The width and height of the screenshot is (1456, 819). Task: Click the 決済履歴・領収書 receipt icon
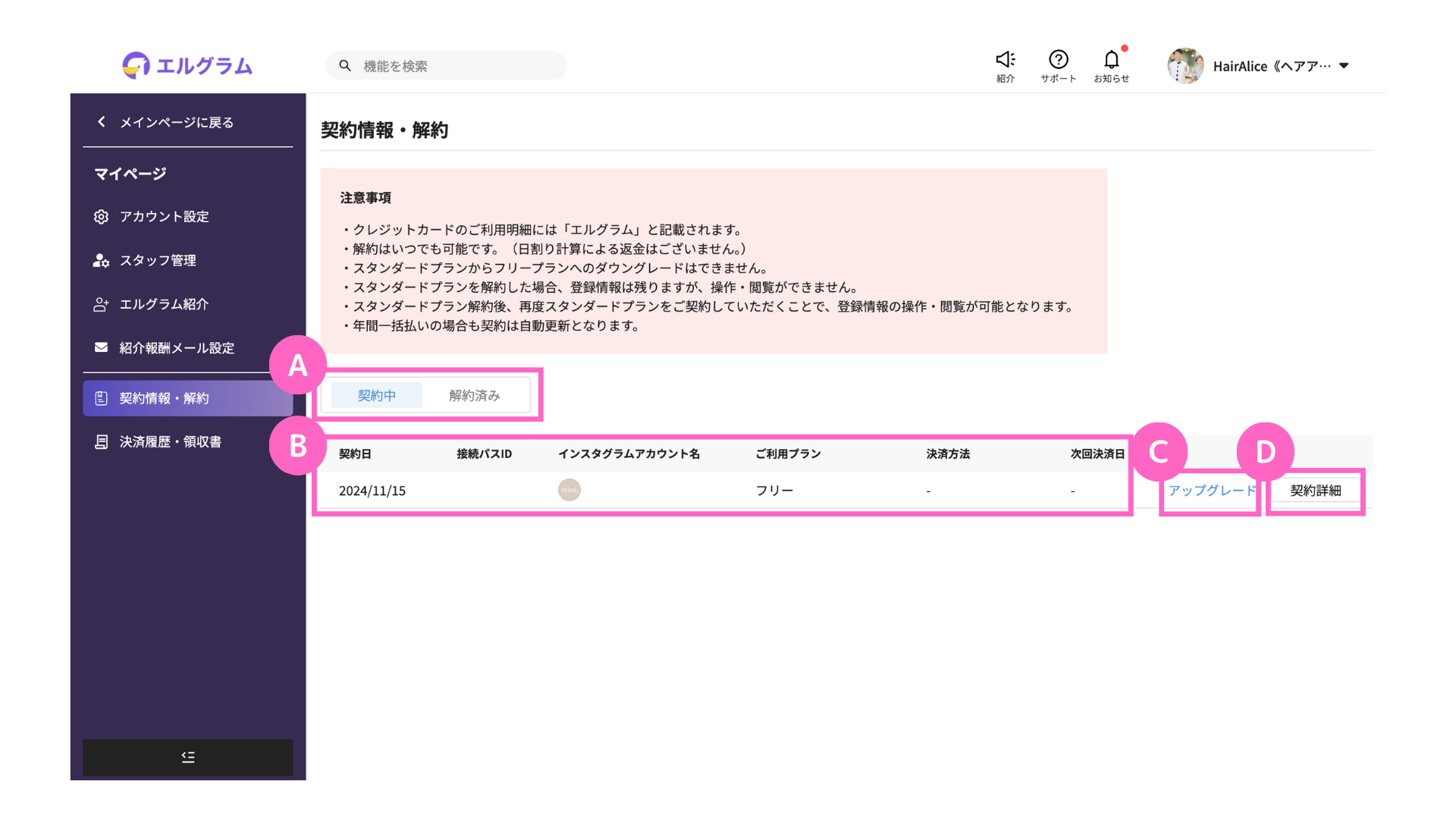(101, 442)
